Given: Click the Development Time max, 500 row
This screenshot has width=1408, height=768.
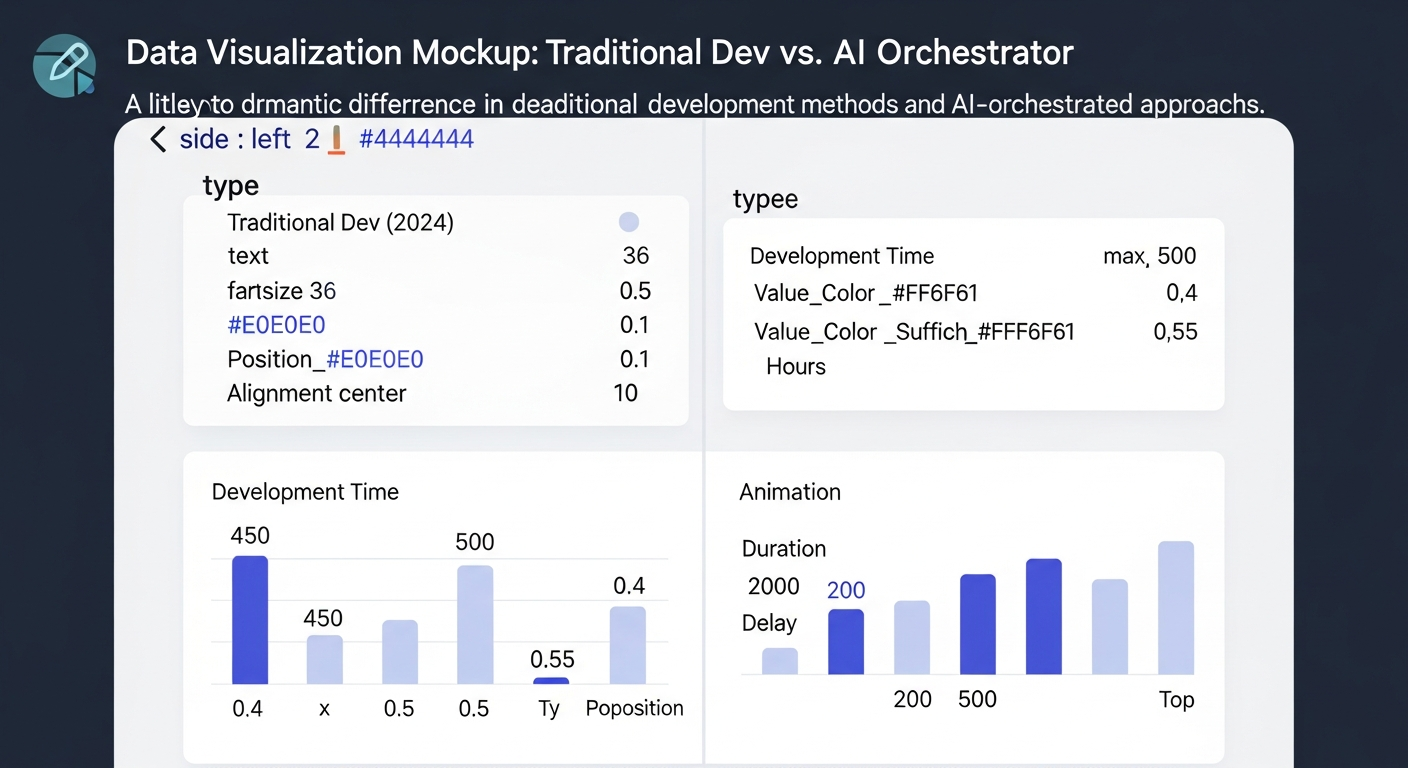Looking at the screenshot, I should (972, 256).
